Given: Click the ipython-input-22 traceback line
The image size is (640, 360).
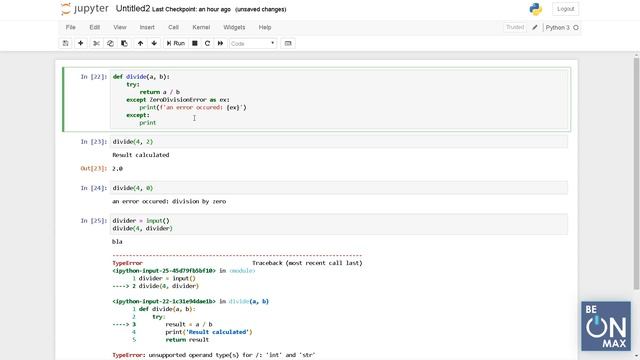Looking at the screenshot, I should pos(191,301).
